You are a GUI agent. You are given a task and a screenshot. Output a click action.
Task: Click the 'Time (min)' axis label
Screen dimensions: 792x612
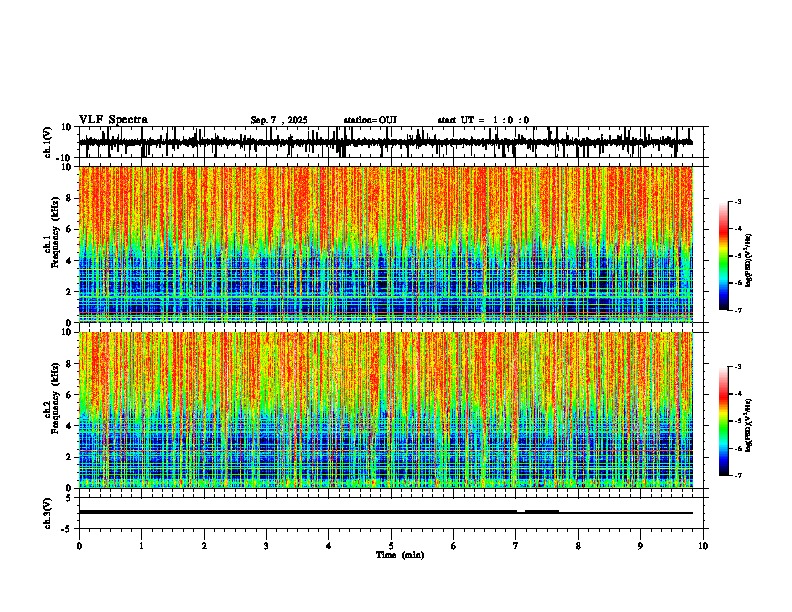[x=400, y=555]
